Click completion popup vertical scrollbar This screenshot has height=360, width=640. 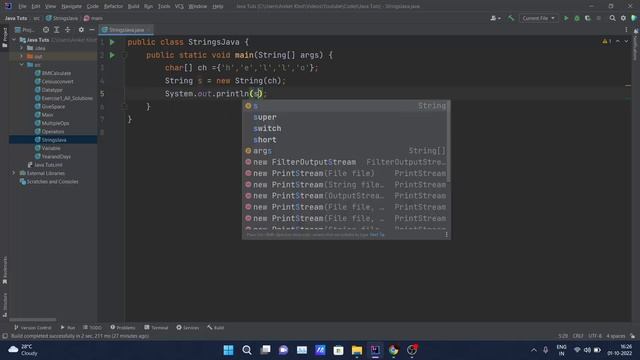449,141
